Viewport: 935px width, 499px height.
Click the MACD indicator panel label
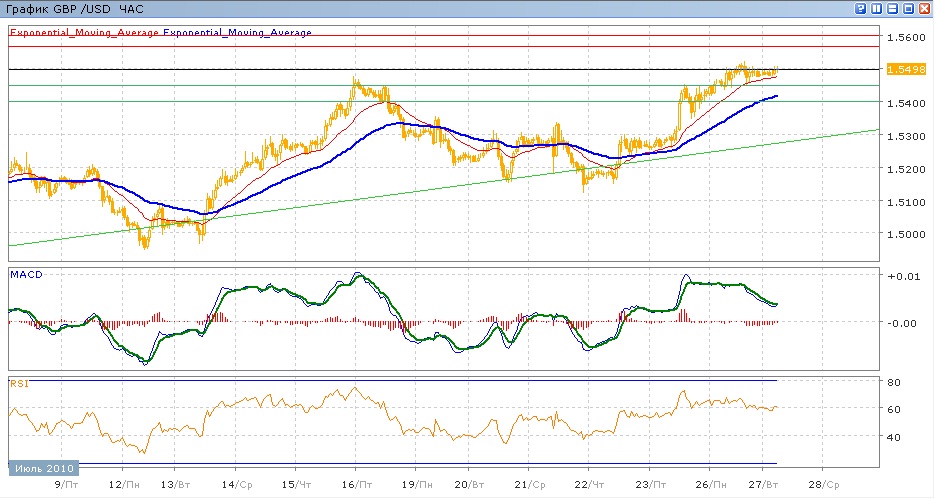[x=24, y=273]
